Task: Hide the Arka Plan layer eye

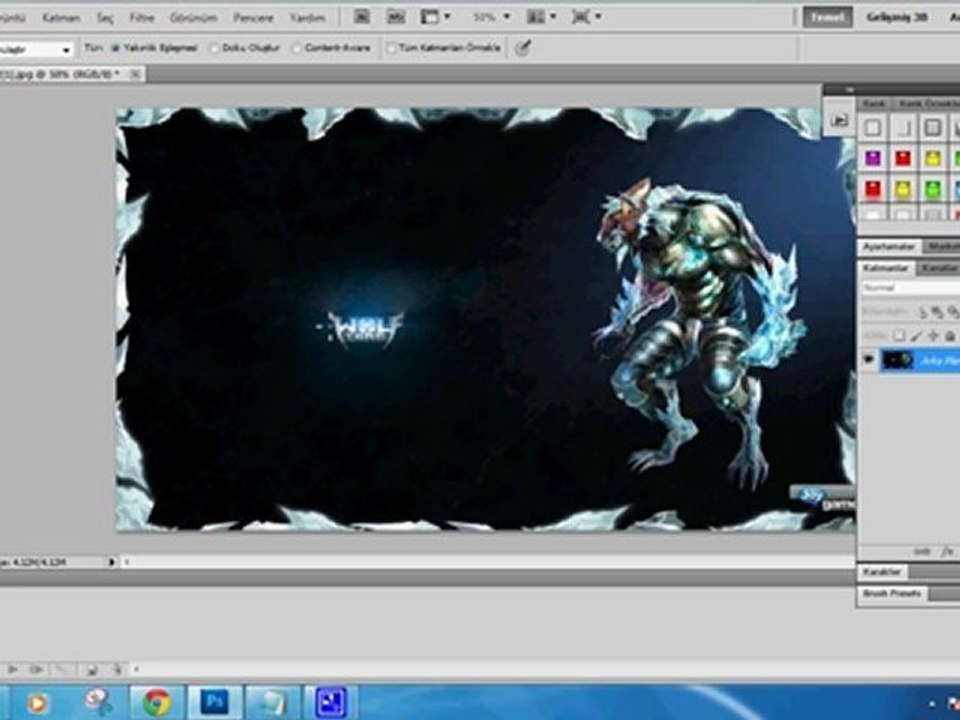Action: pyautogui.click(x=868, y=359)
